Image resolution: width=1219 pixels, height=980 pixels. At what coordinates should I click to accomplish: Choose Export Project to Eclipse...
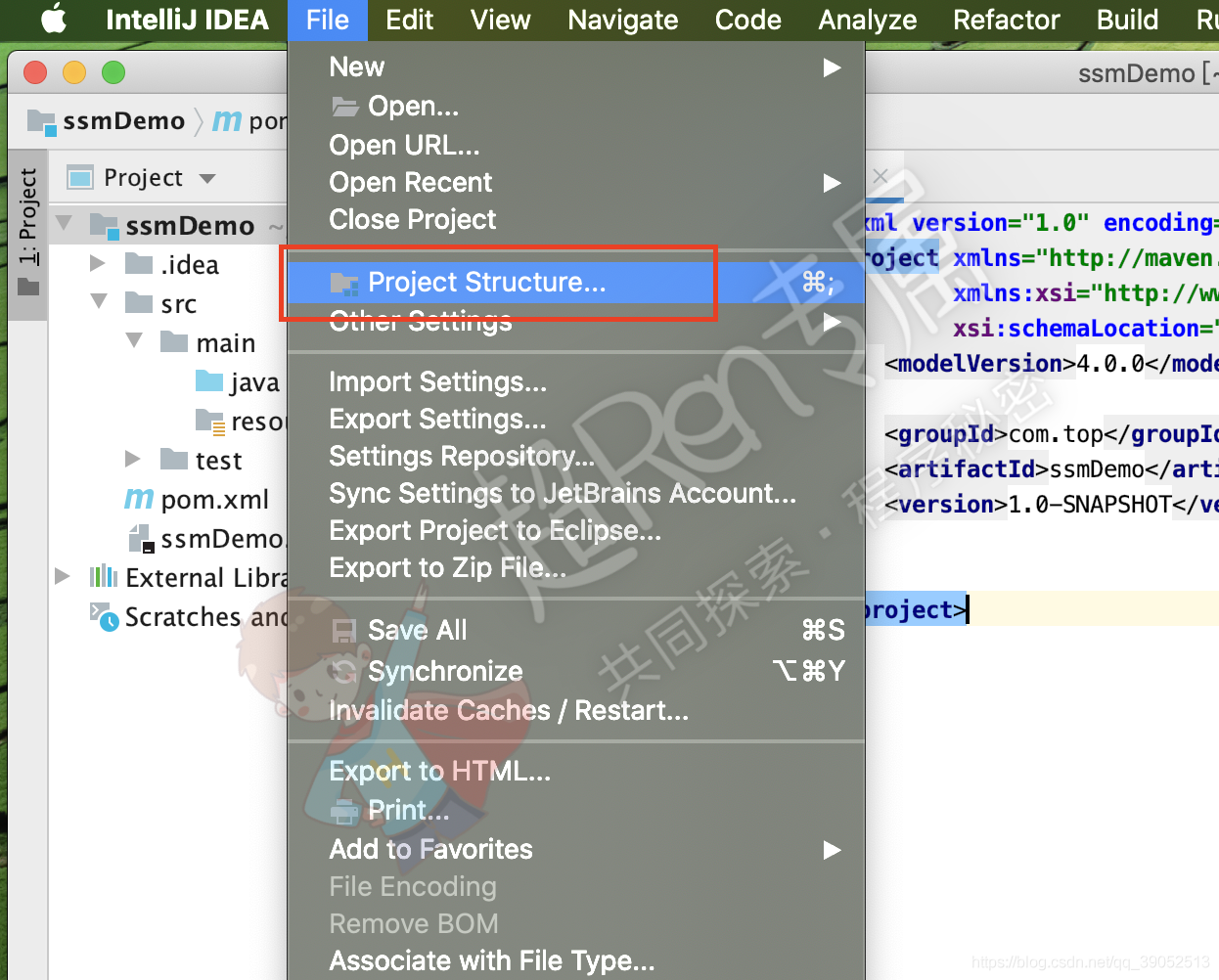click(x=576, y=530)
